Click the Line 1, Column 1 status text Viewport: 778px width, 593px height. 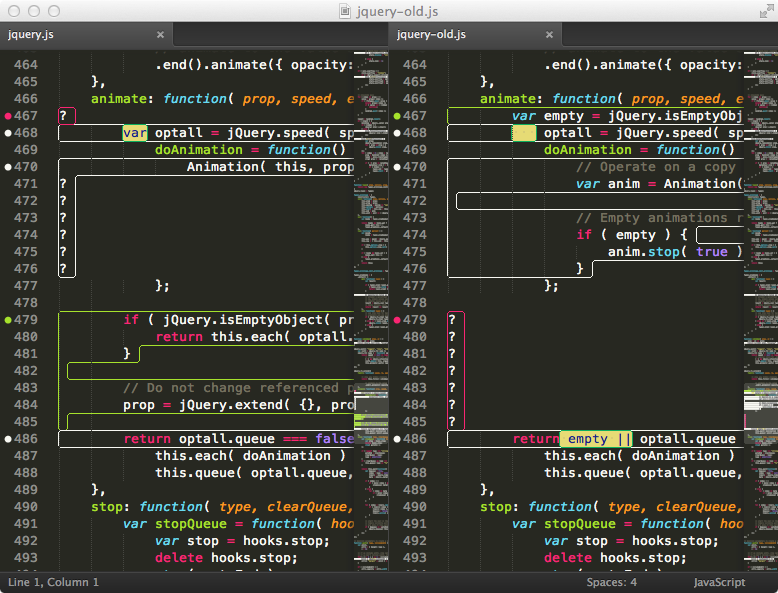point(53,582)
